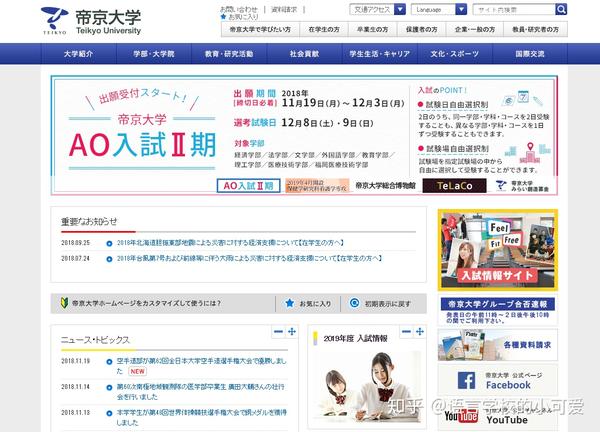Open 帝京大学グループ合否速報 banner
Screen dimensions: 600x432
click(x=497, y=310)
